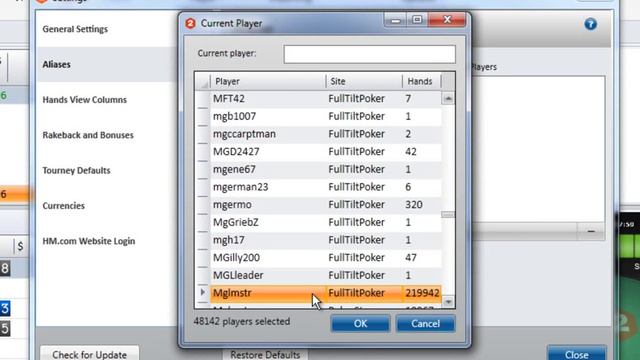Close the Current Player dialog with X
The height and width of the screenshot is (360, 640).
point(447,20)
